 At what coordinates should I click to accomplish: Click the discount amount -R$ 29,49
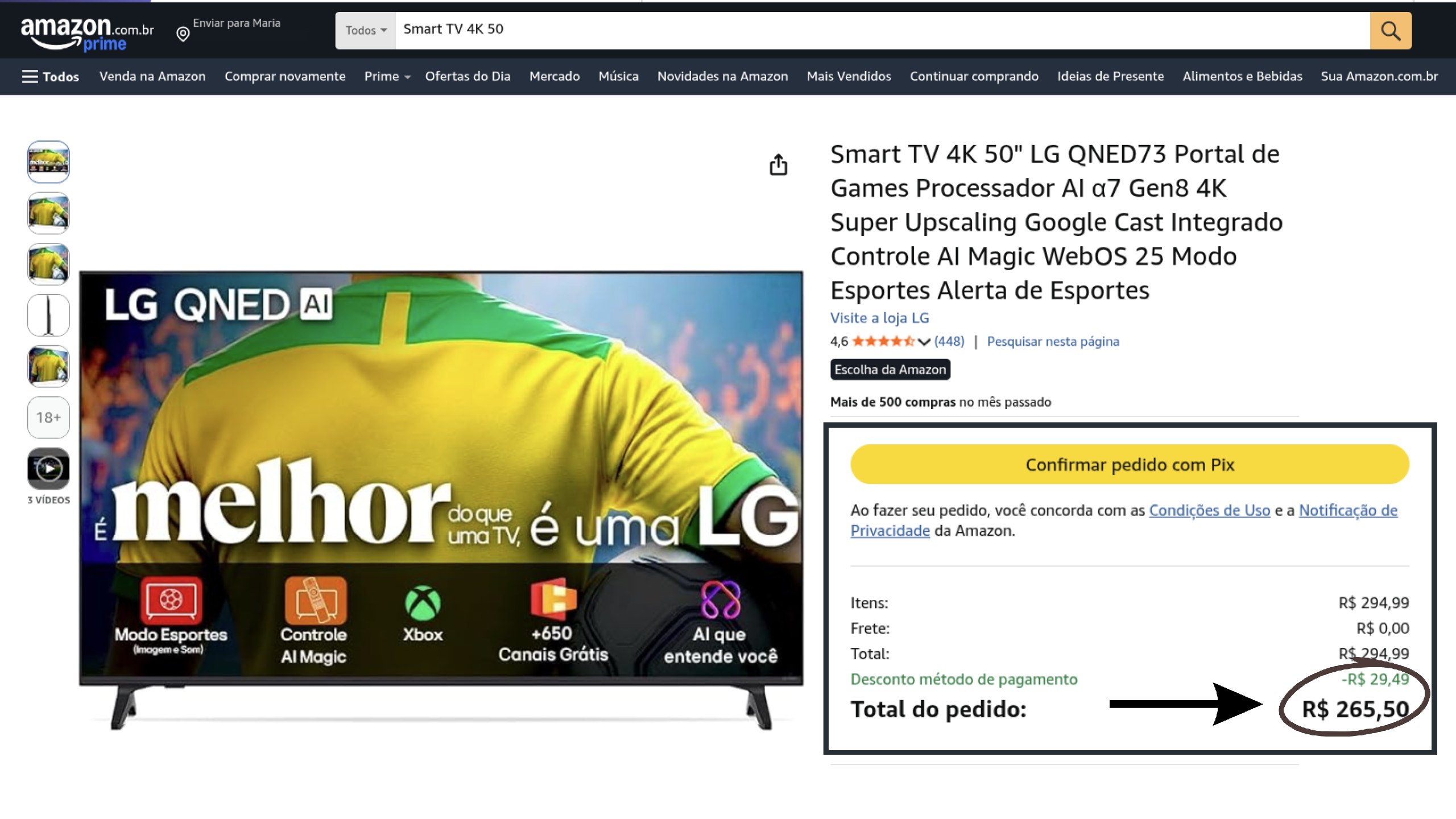(x=1375, y=679)
